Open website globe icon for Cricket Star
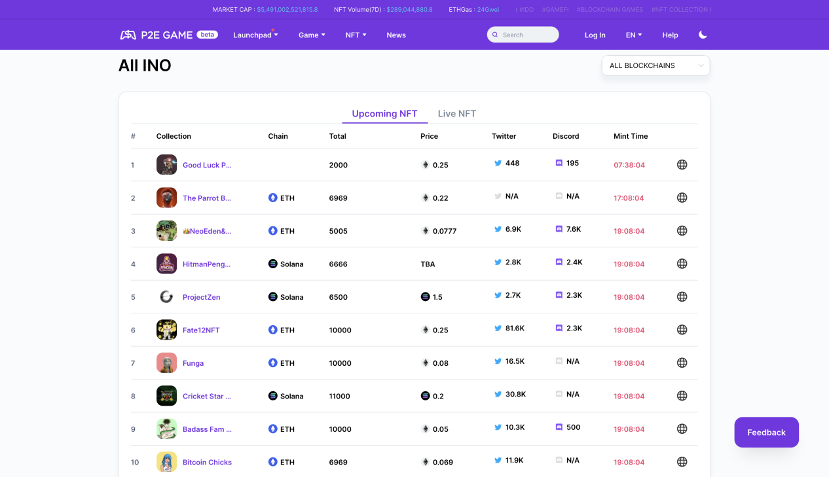This screenshot has height=478, width=830. click(682, 396)
